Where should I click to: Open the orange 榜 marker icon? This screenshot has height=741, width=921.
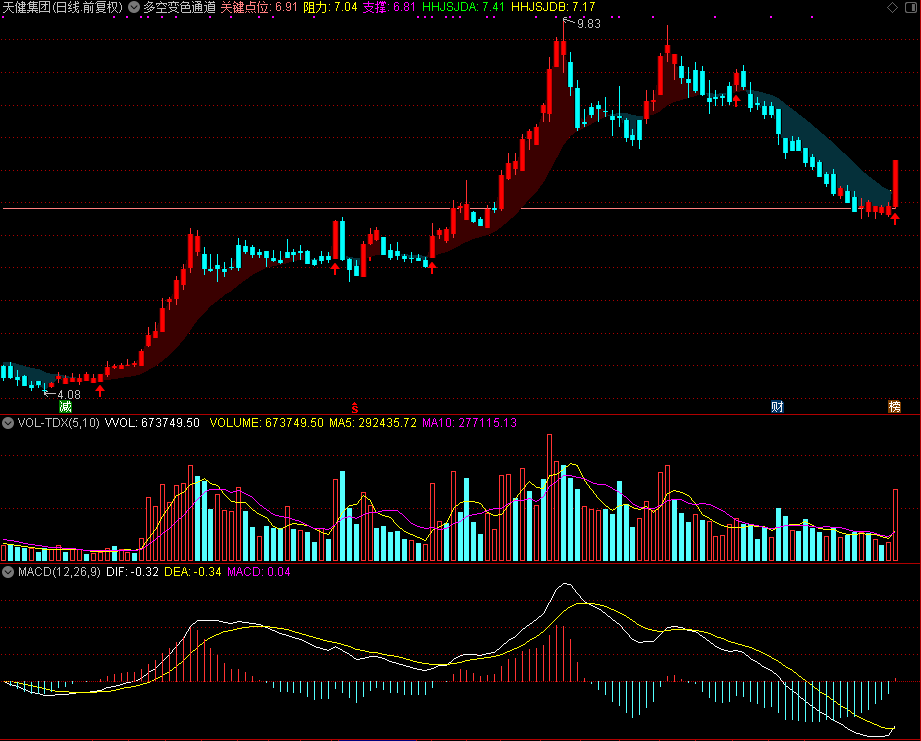[x=895, y=406]
